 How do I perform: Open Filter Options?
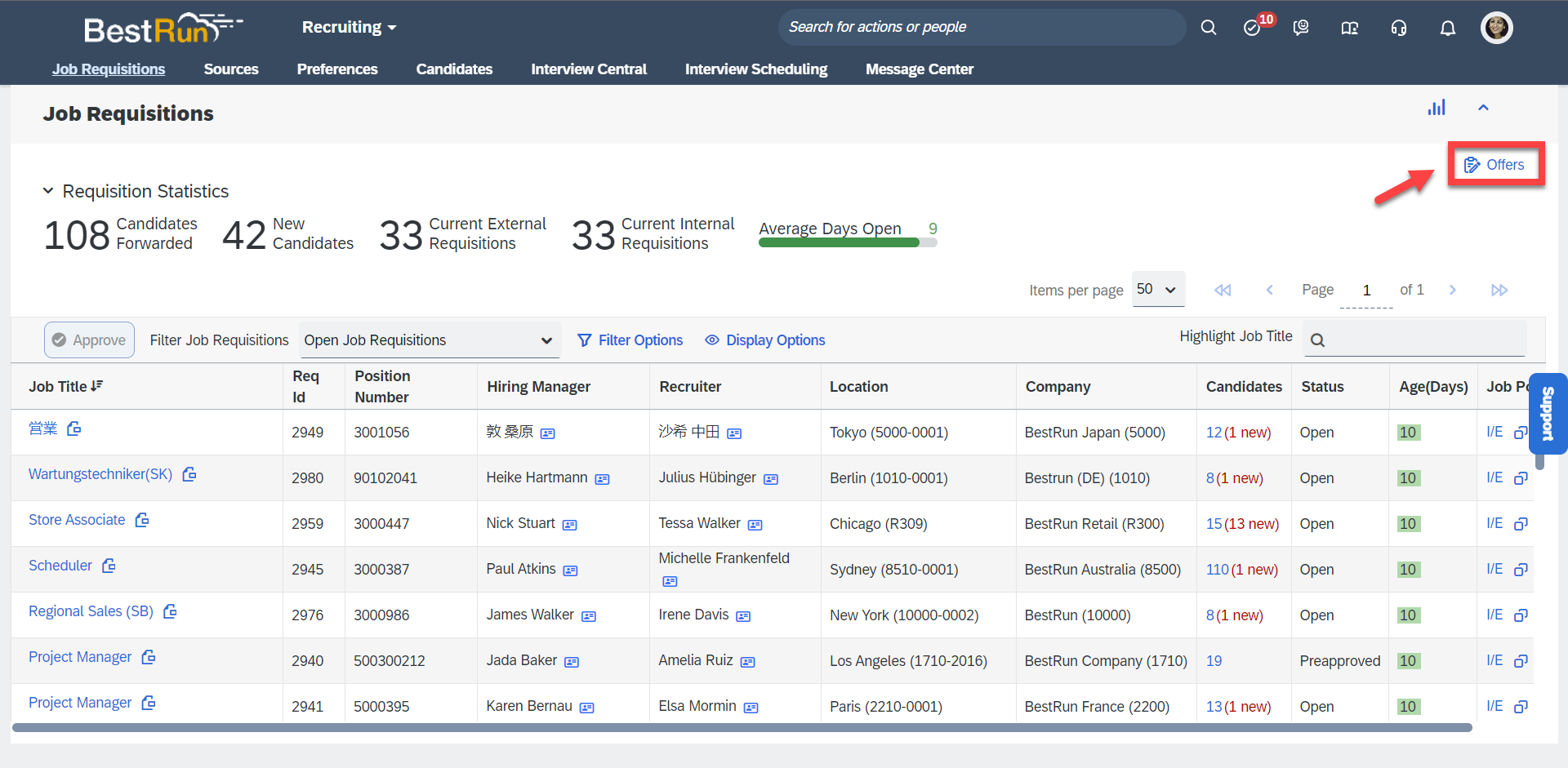point(630,340)
